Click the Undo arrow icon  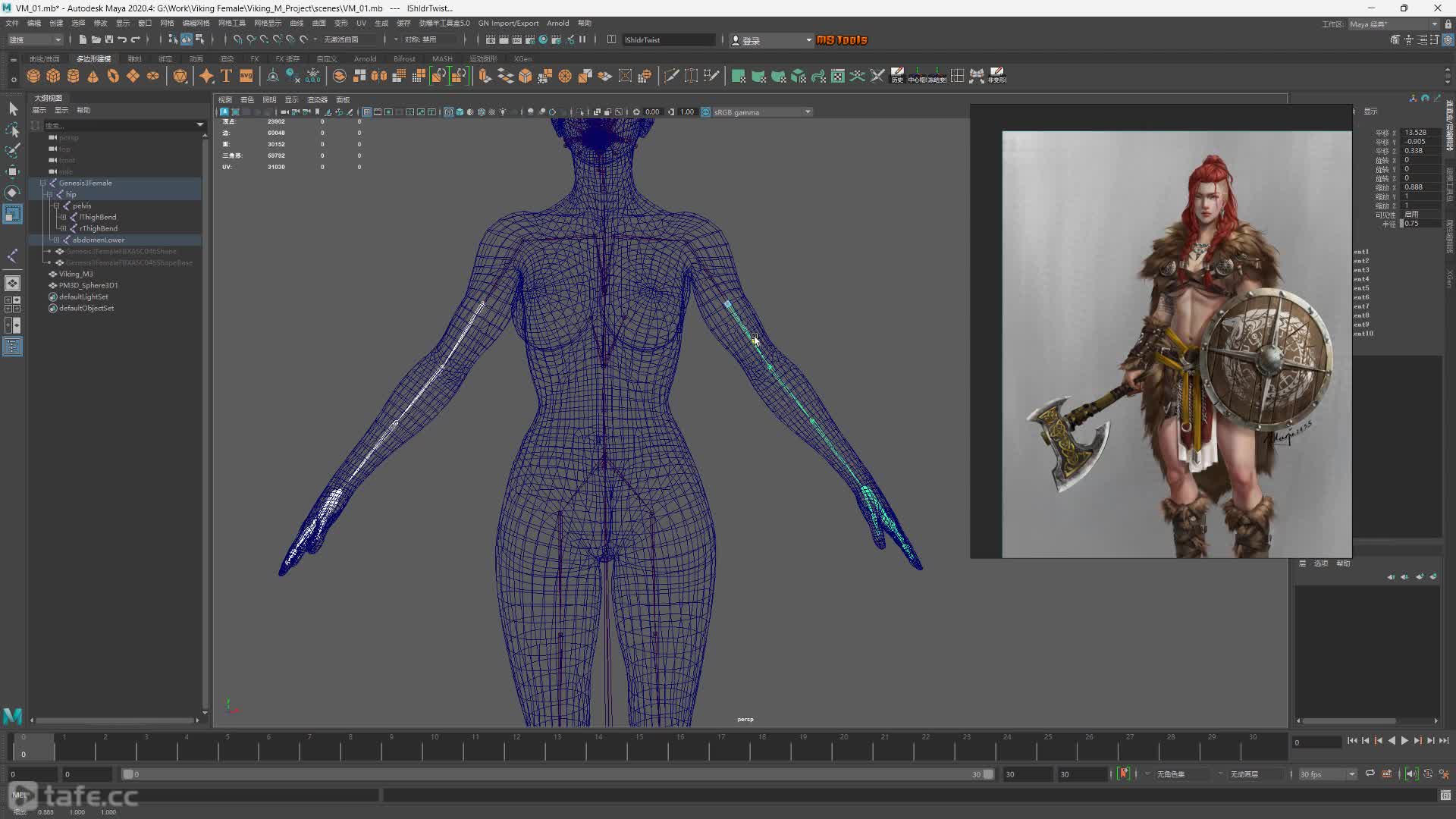(122, 39)
